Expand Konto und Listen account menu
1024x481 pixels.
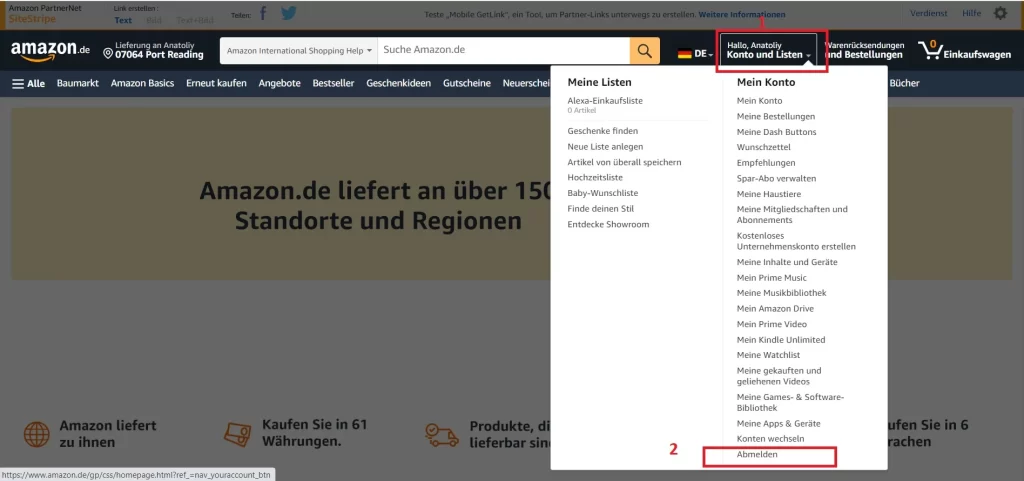coord(769,50)
